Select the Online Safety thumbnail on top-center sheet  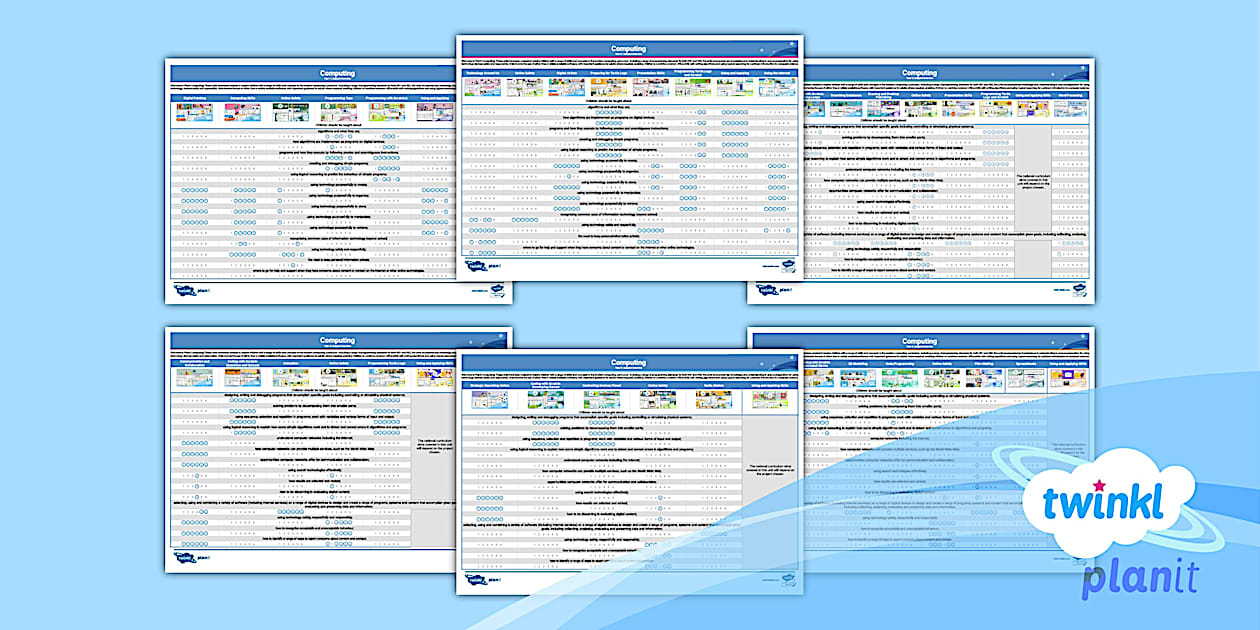click(x=524, y=88)
